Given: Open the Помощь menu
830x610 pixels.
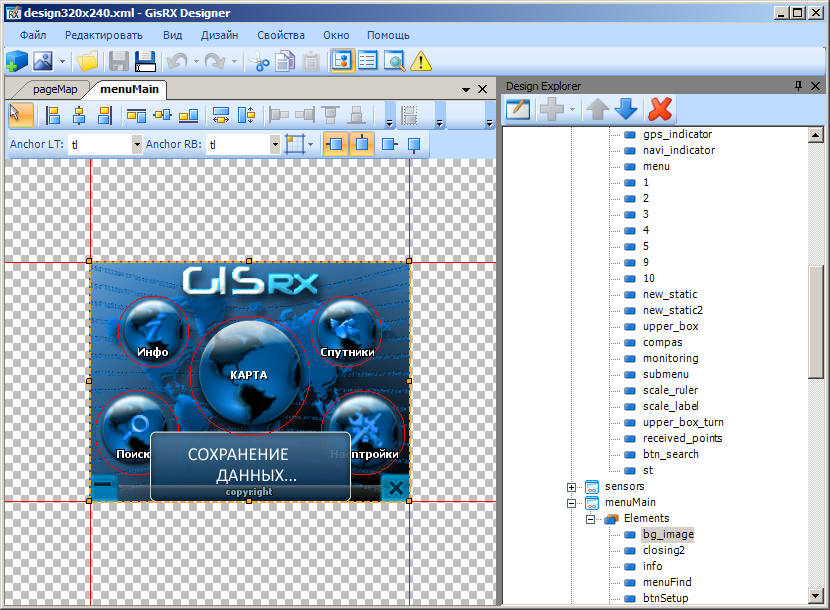Looking at the screenshot, I should (x=389, y=35).
